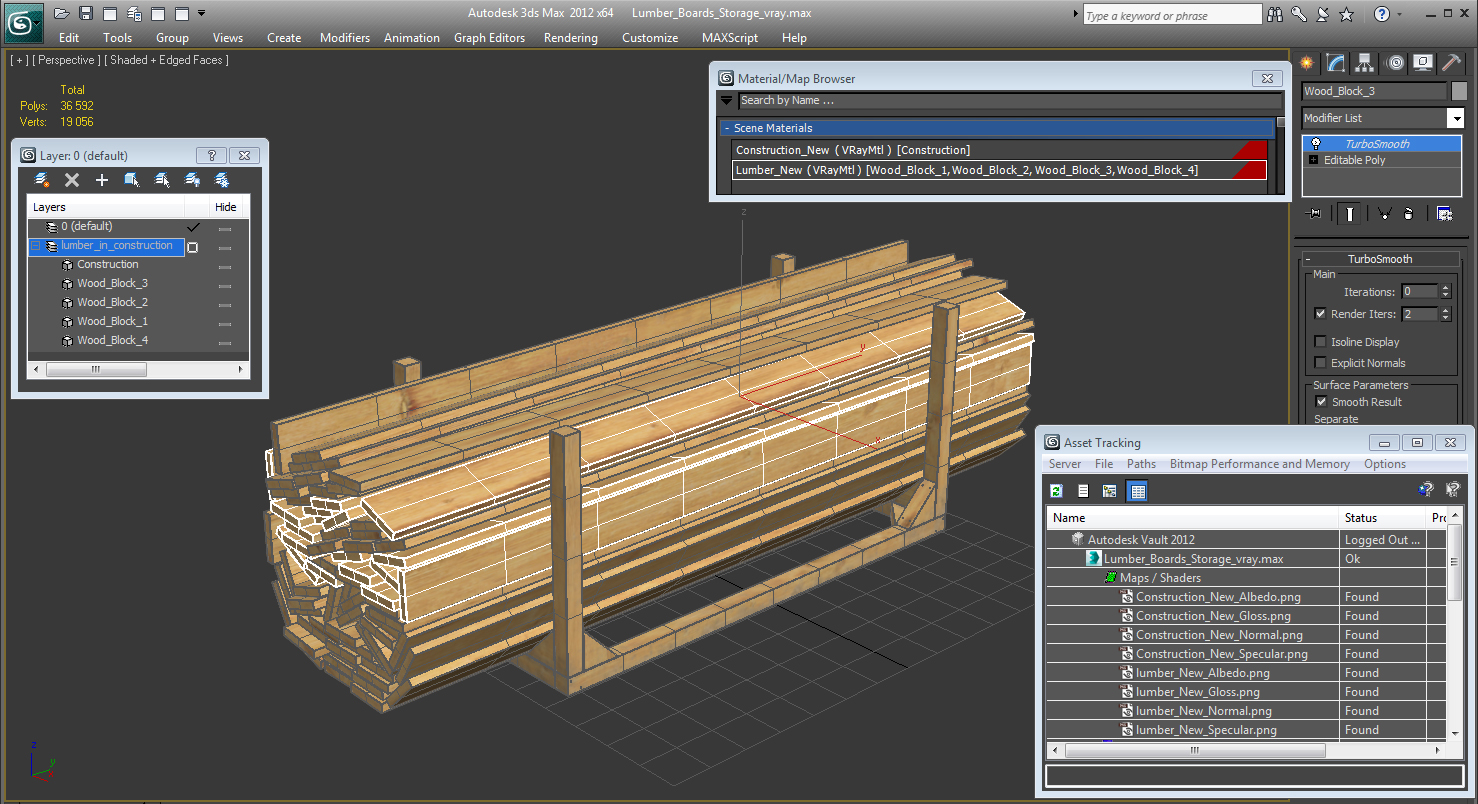Toggle Render Iters checkbox

[x=1321, y=314]
